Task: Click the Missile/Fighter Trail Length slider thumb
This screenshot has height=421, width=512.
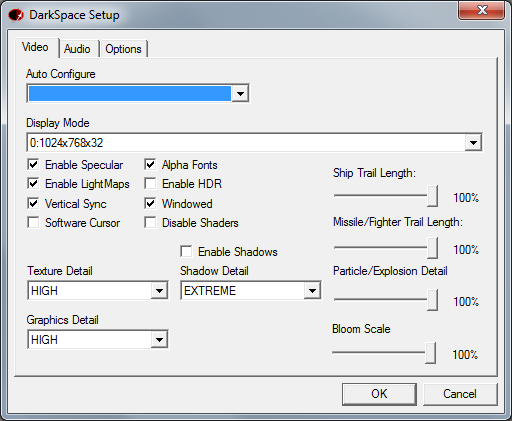Action: pyautogui.click(x=432, y=248)
